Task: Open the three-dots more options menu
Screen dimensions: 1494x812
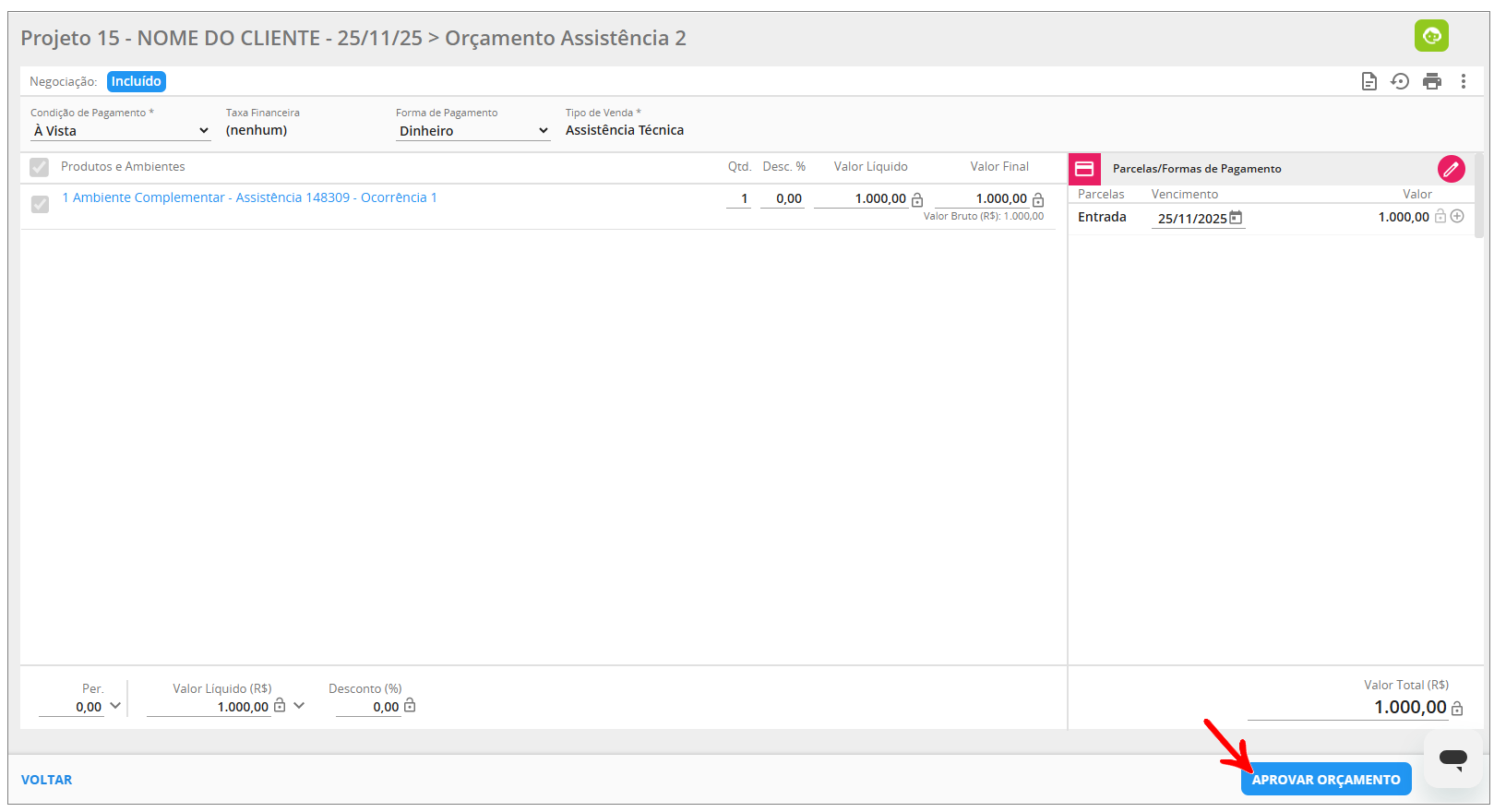Action: pyautogui.click(x=1464, y=81)
